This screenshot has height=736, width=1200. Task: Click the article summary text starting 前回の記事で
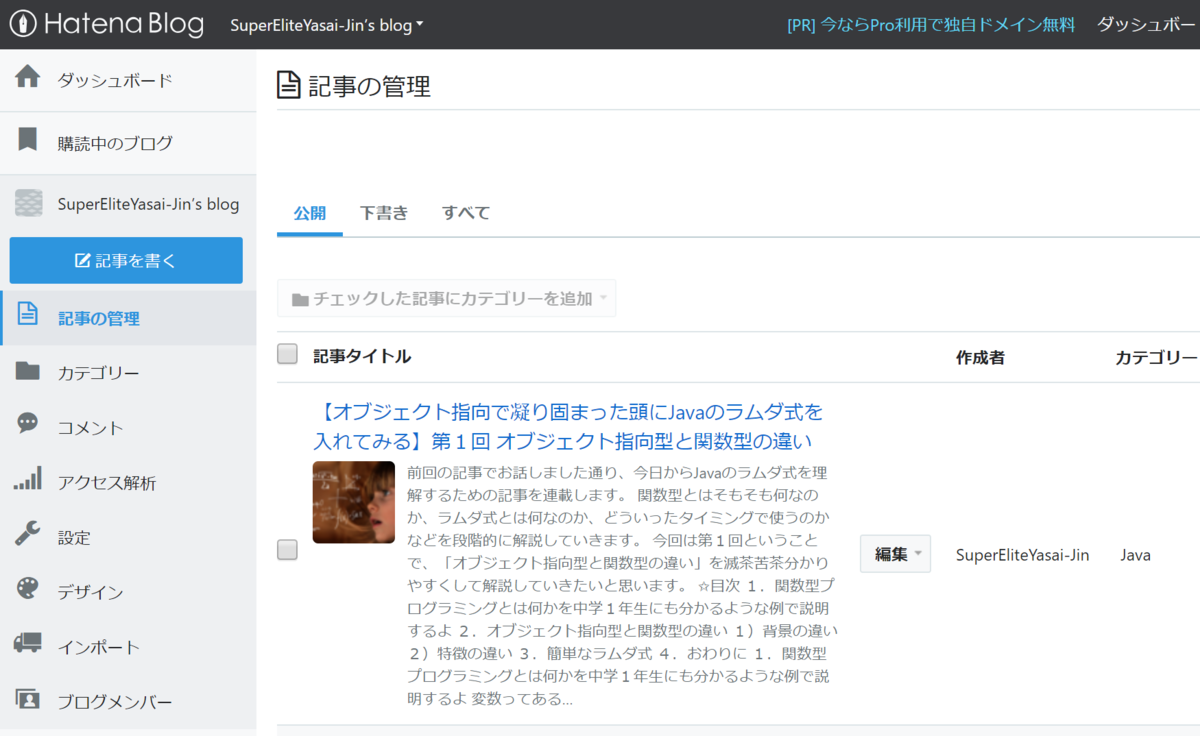(623, 585)
